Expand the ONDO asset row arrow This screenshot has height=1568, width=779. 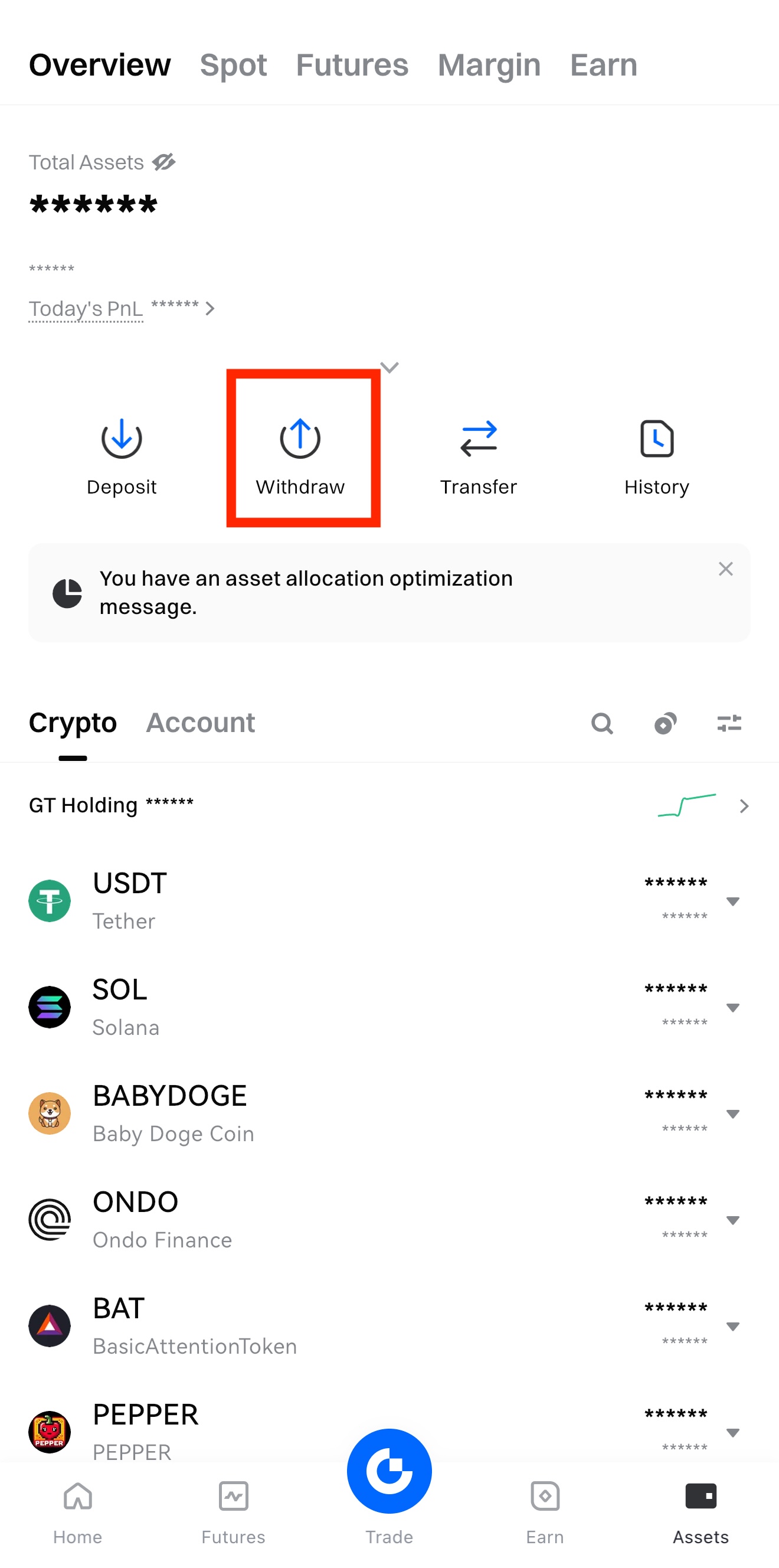coord(733,1220)
